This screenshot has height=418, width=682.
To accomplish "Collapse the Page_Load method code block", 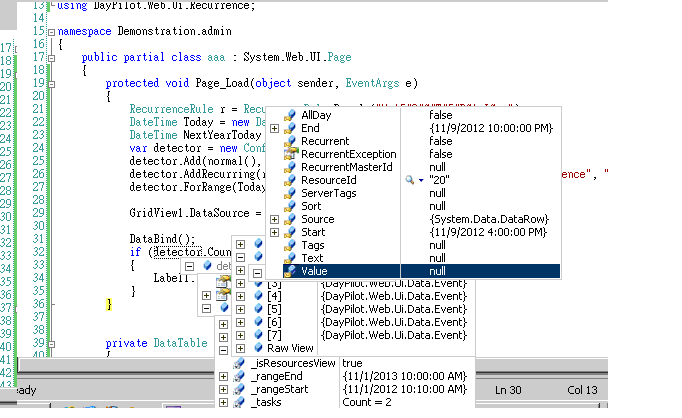I will click(x=51, y=84).
